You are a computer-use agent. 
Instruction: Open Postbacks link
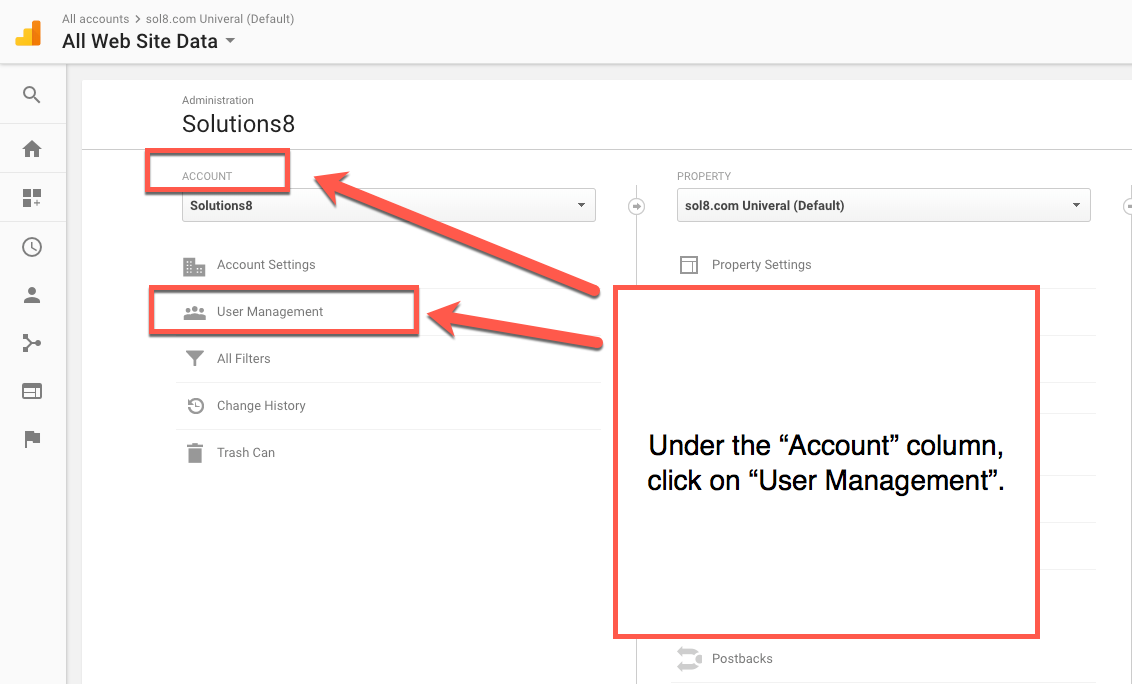pos(742,659)
